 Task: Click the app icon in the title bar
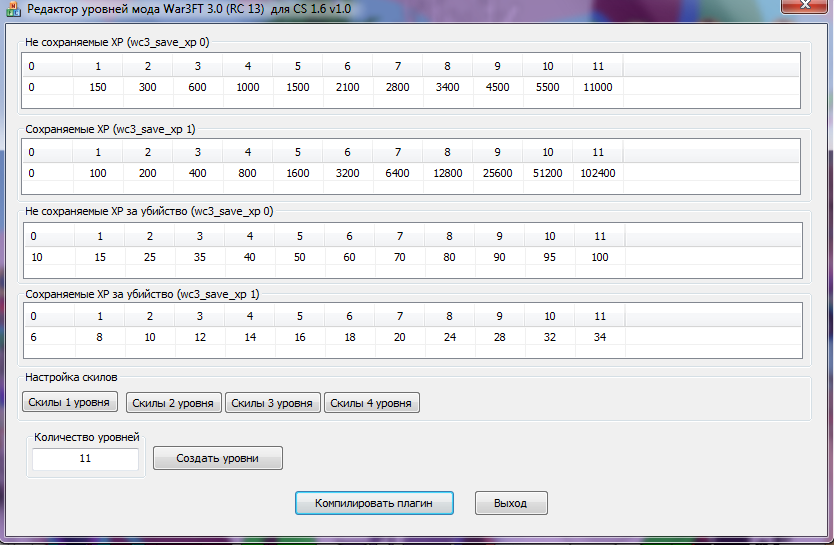13,9
